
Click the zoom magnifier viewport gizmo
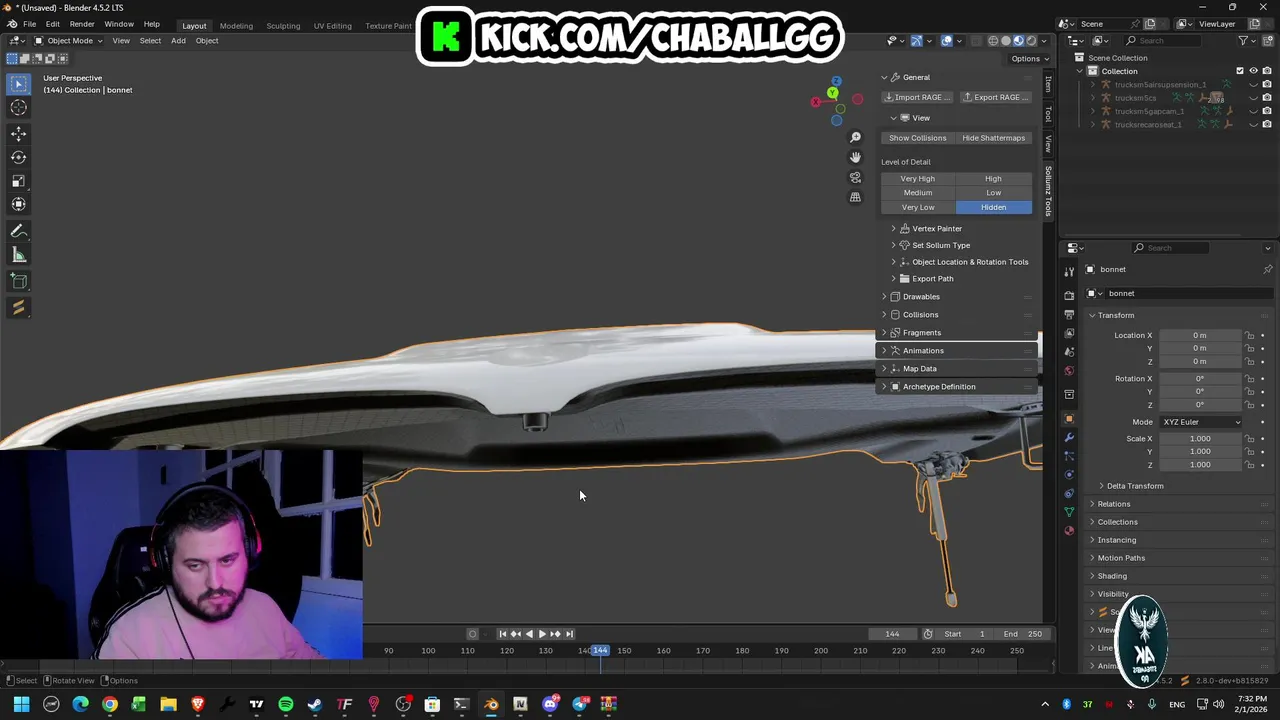tap(855, 137)
